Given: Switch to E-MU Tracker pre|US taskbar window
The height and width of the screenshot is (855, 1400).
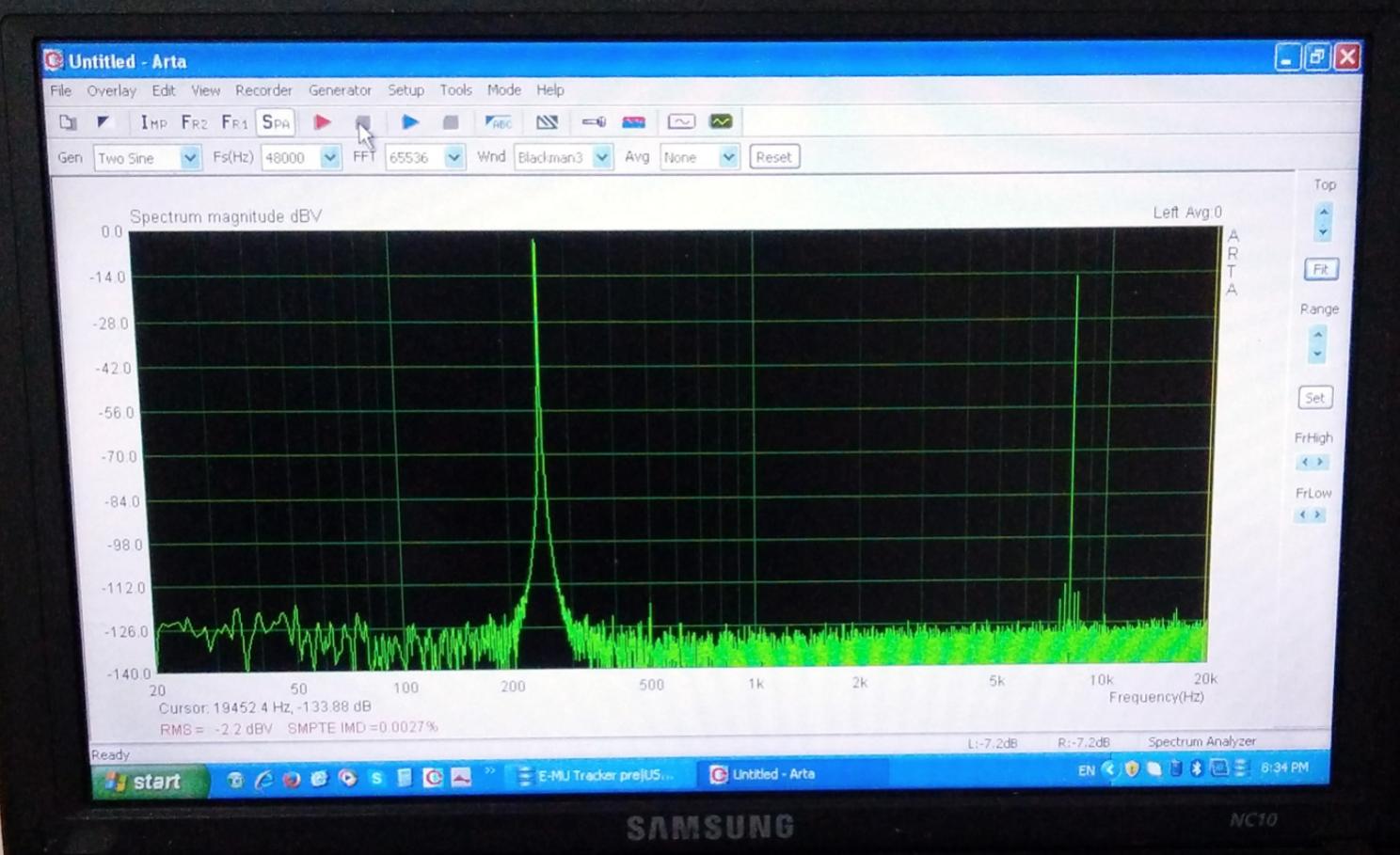Looking at the screenshot, I should point(597,775).
